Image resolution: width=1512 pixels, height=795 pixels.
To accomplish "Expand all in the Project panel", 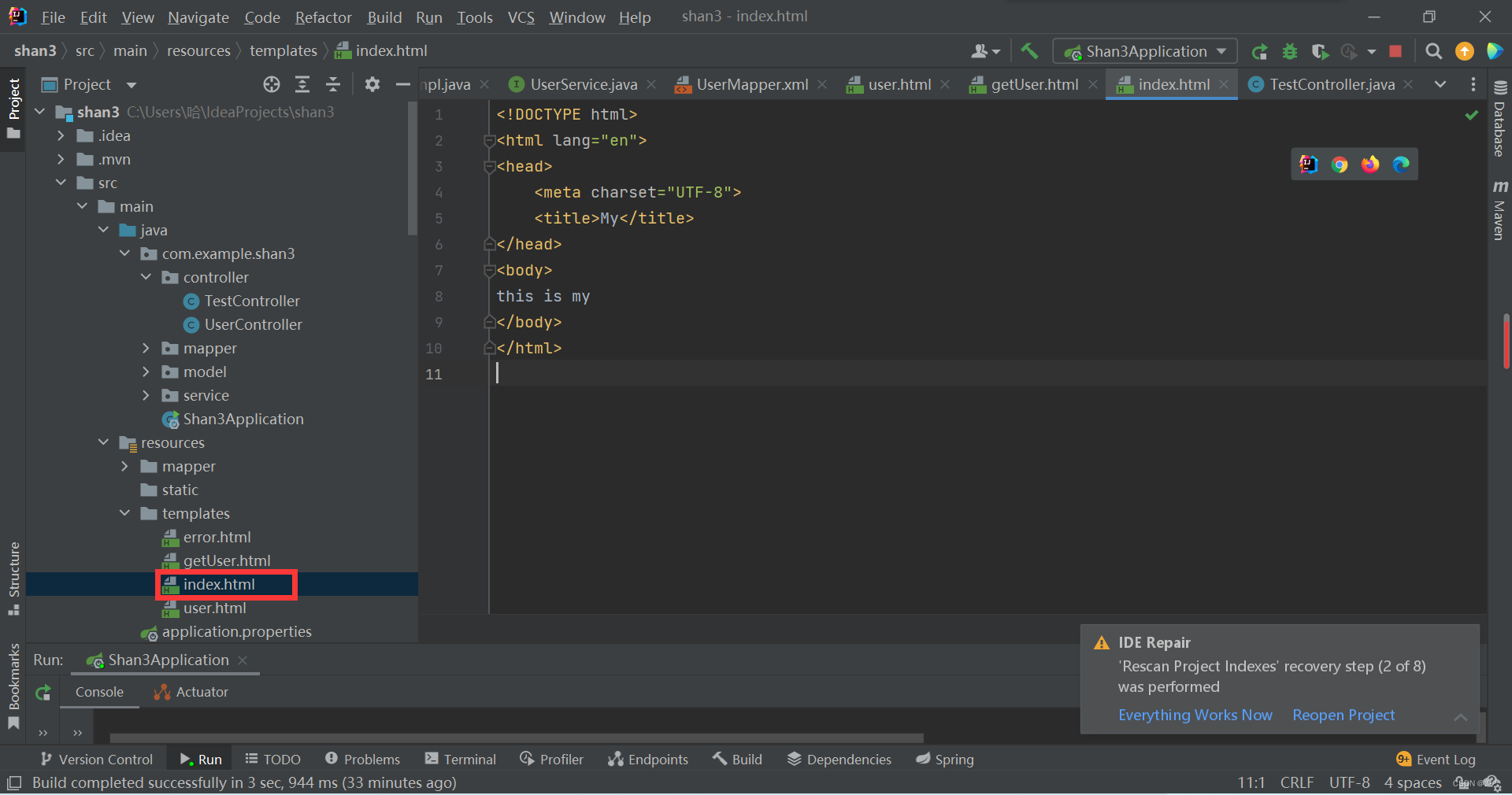I will pos(302,84).
